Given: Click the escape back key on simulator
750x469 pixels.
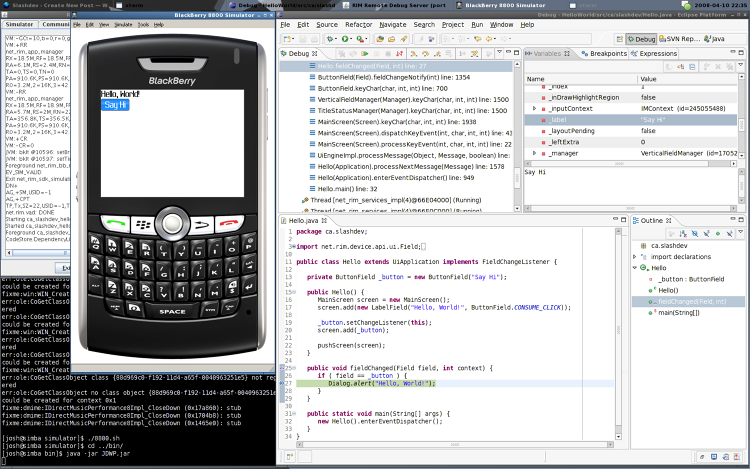Looking at the screenshot, I should coord(202,223).
